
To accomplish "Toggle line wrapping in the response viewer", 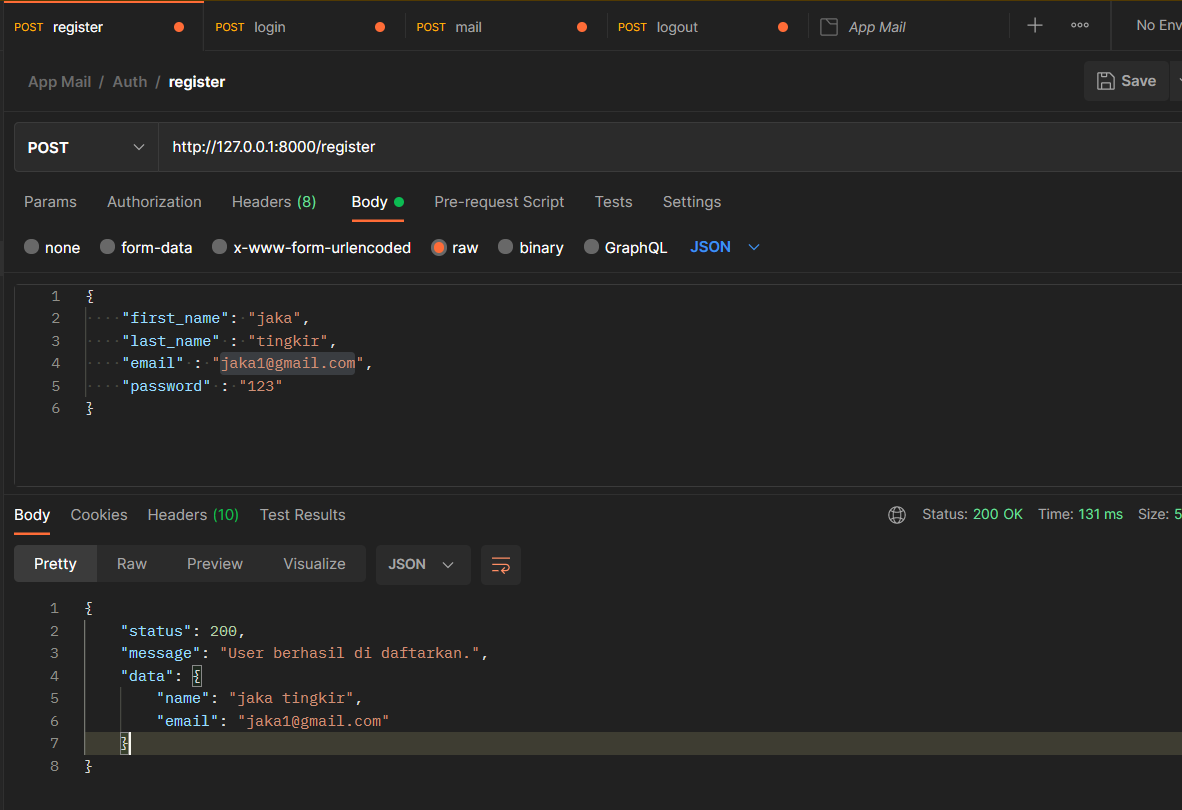I will tap(500, 564).
